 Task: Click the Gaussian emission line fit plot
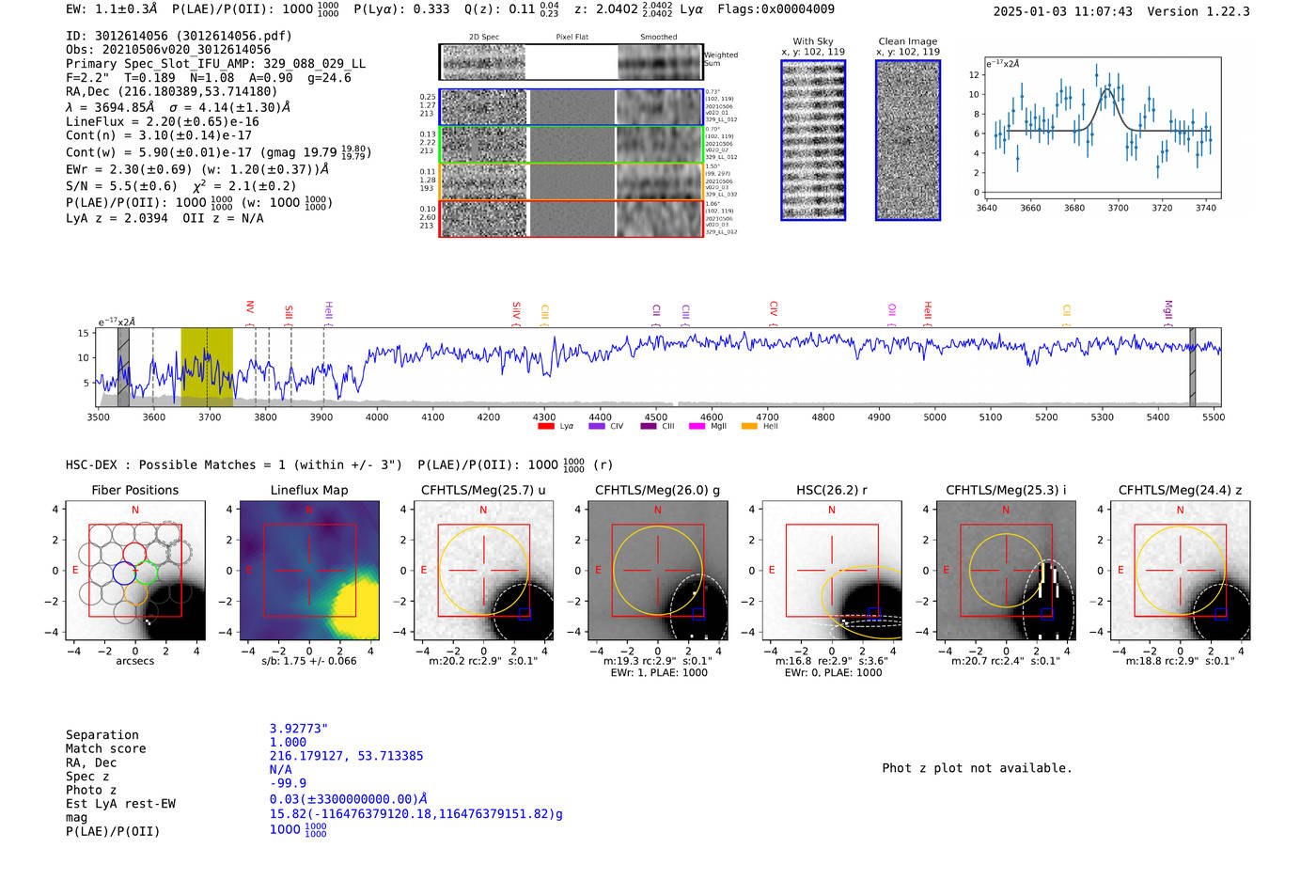click(1102, 128)
